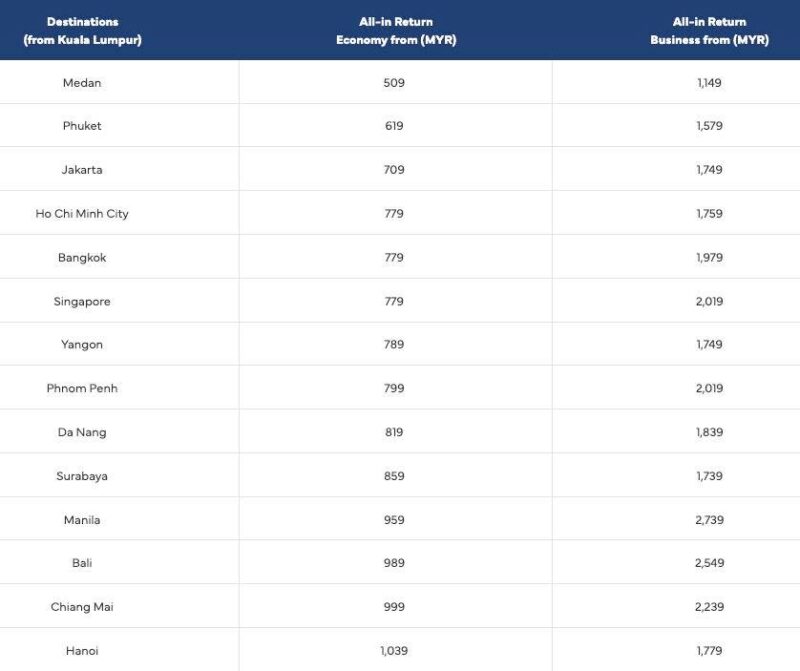This screenshot has width=800, height=671.
Task: Click Ho Chi Minh City destination
Action: coord(82,213)
